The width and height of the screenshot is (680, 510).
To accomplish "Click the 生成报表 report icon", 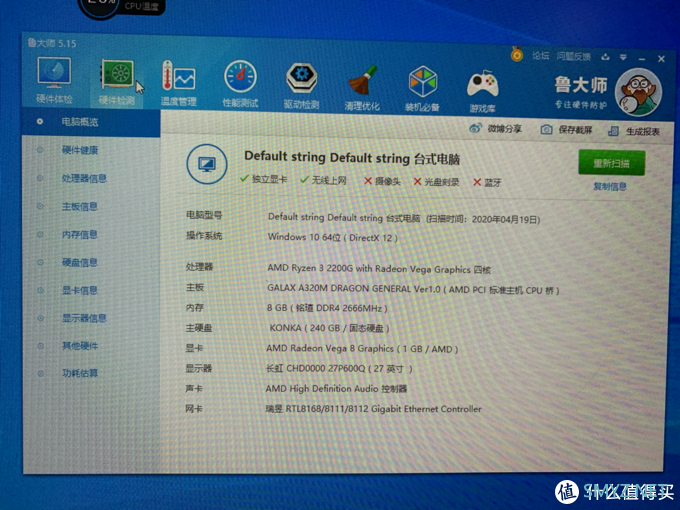I will pos(613,131).
